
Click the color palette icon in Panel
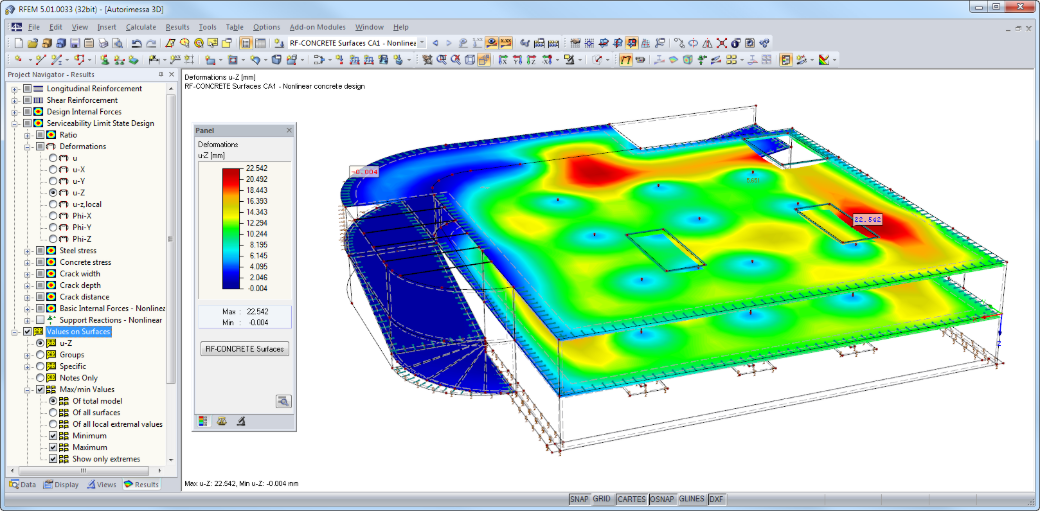click(203, 421)
